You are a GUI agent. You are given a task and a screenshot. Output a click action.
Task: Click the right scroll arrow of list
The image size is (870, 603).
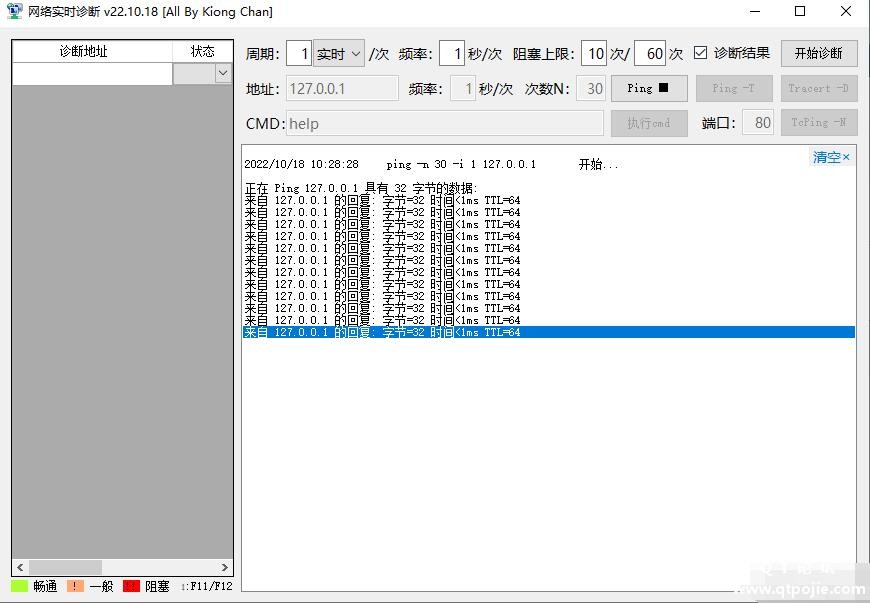click(224, 567)
